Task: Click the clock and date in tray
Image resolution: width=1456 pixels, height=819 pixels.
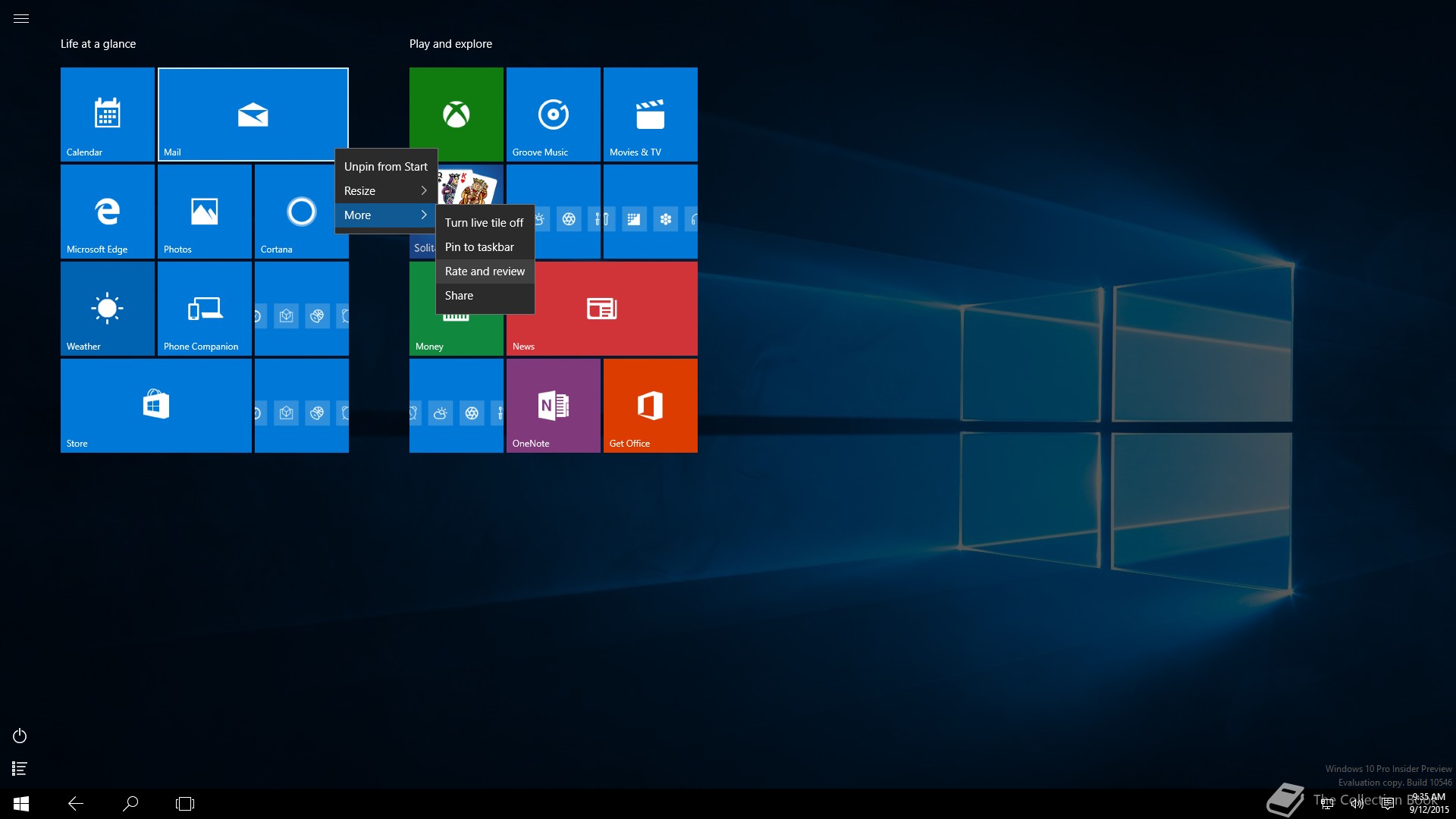Action: (1429, 804)
